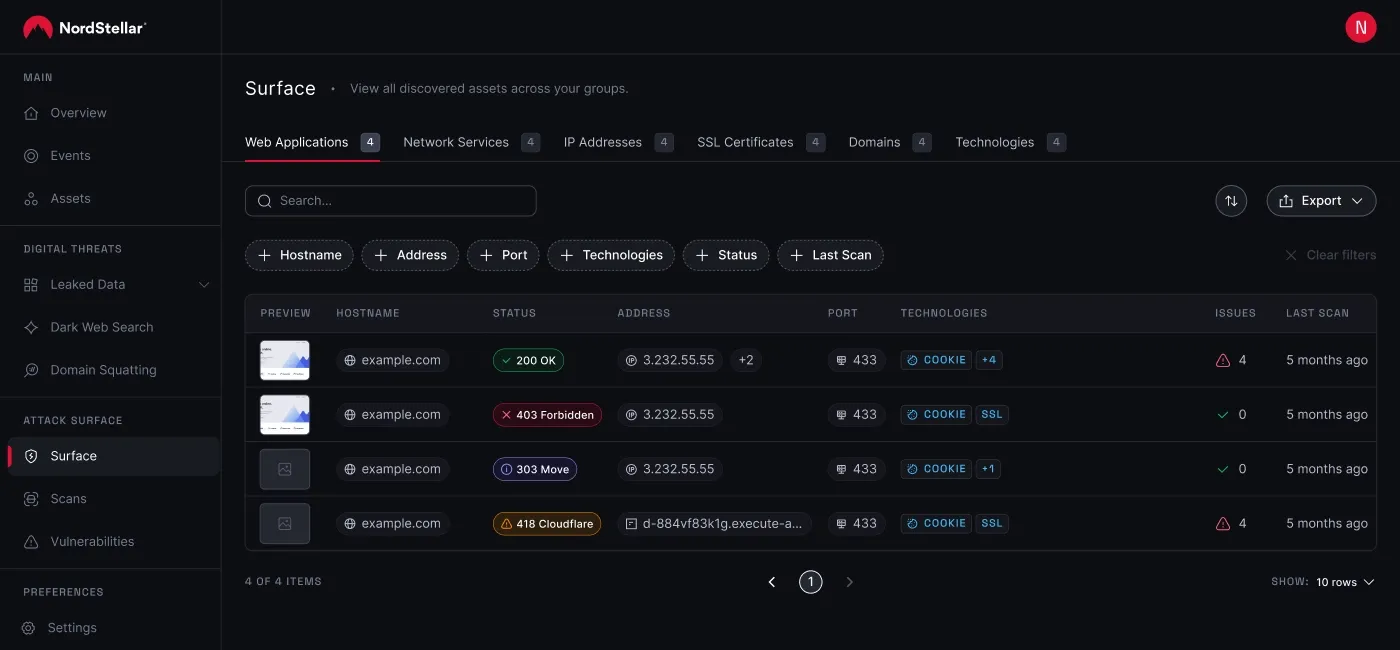
Task: Open Events from the sidebar icon
Action: click(31, 156)
